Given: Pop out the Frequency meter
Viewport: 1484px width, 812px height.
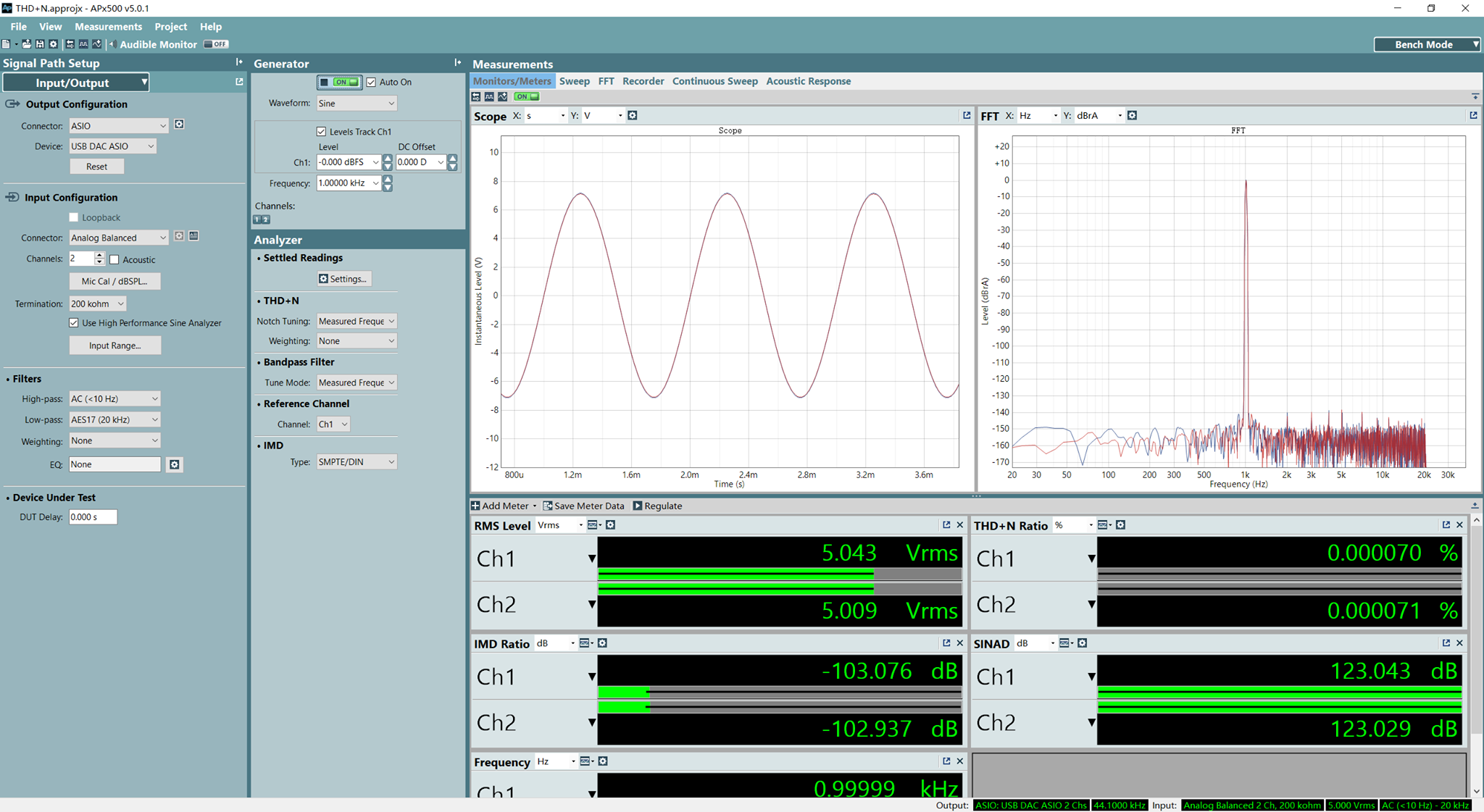Looking at the screenshot, I should pyautogui.click(x=946, y=761).
